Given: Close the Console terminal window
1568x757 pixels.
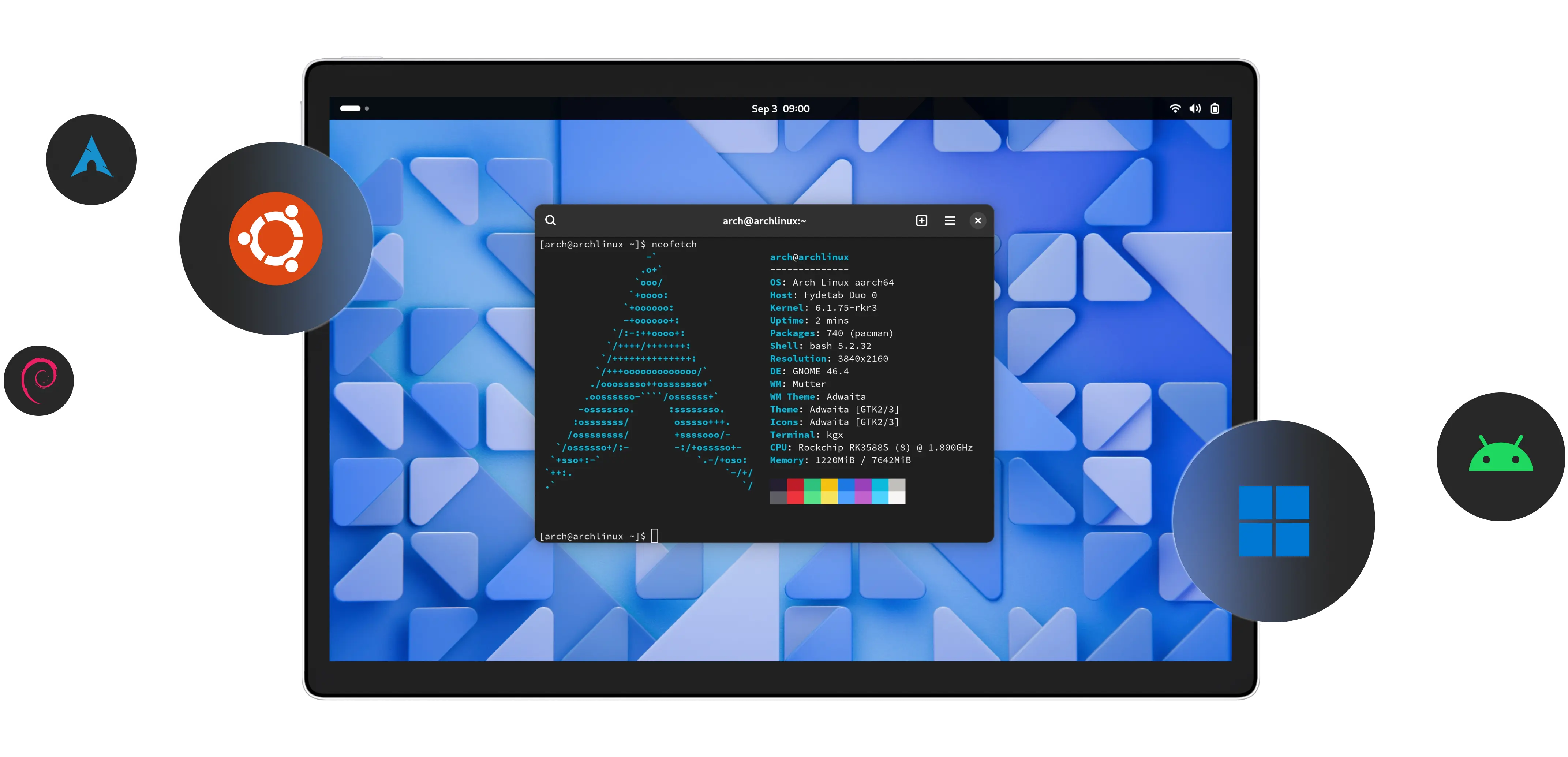Looking at the screenshot, I should [x=977, y=220].
